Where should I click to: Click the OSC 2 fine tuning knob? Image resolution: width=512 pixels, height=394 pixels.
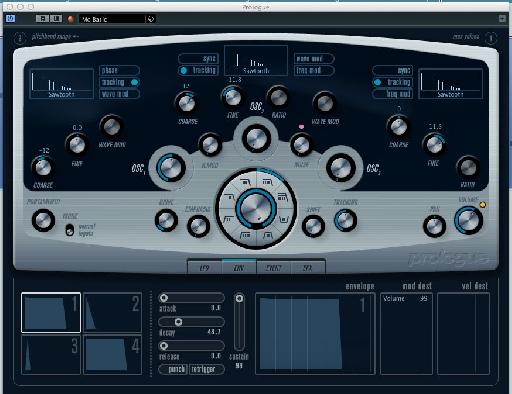pyautogui.click(x=232, y=97)
